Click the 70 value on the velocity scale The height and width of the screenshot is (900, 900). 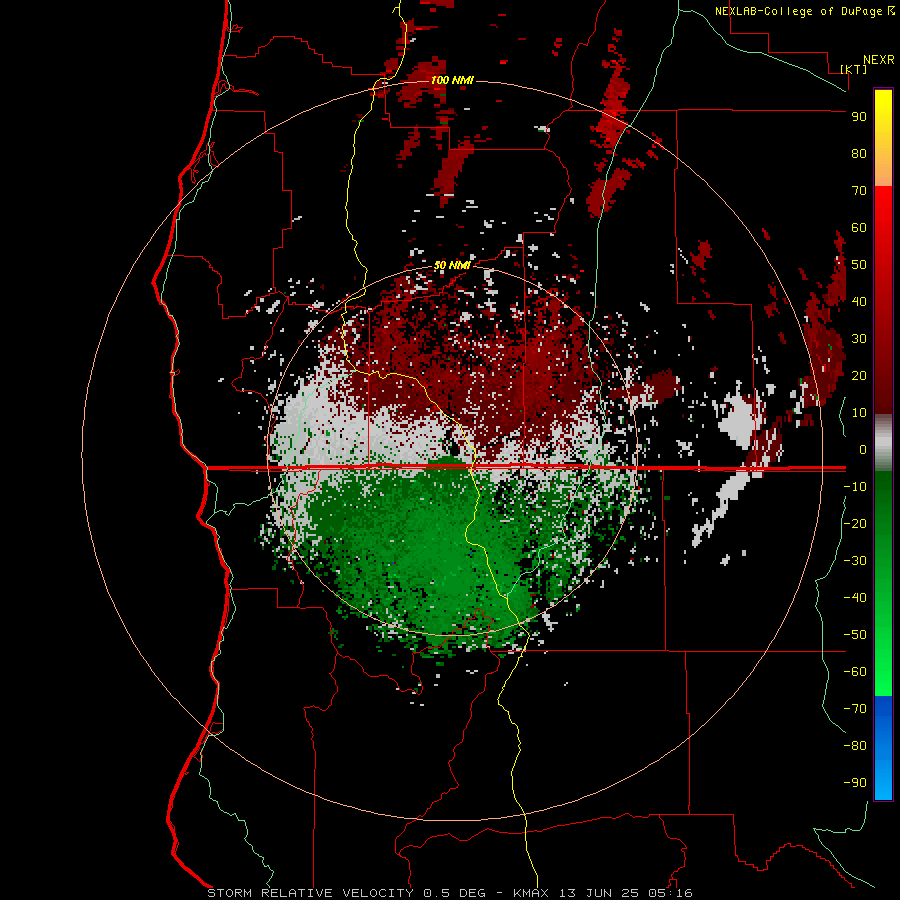(x=859, y=191)
